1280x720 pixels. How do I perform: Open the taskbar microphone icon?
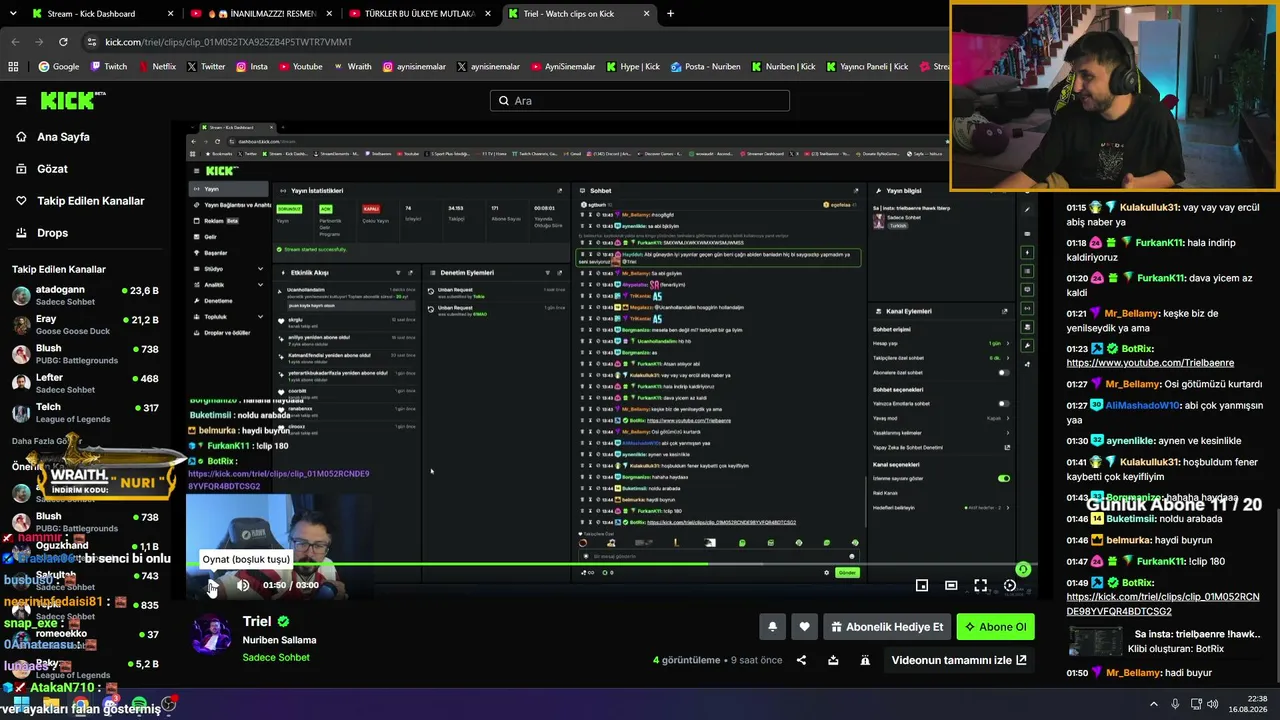(x=1175, y=704)
